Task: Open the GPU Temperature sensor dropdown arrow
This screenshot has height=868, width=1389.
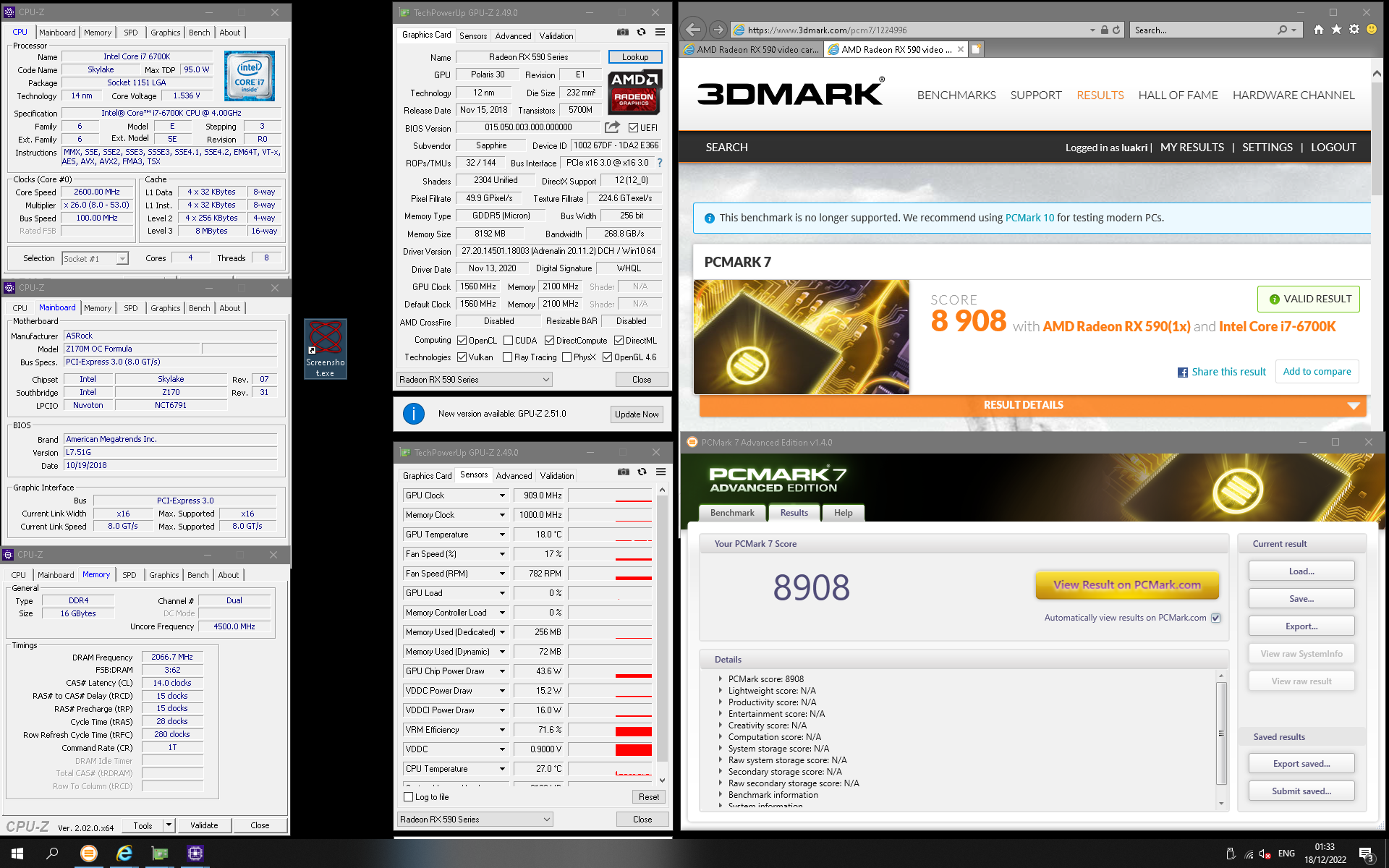Action: point(502,535)
